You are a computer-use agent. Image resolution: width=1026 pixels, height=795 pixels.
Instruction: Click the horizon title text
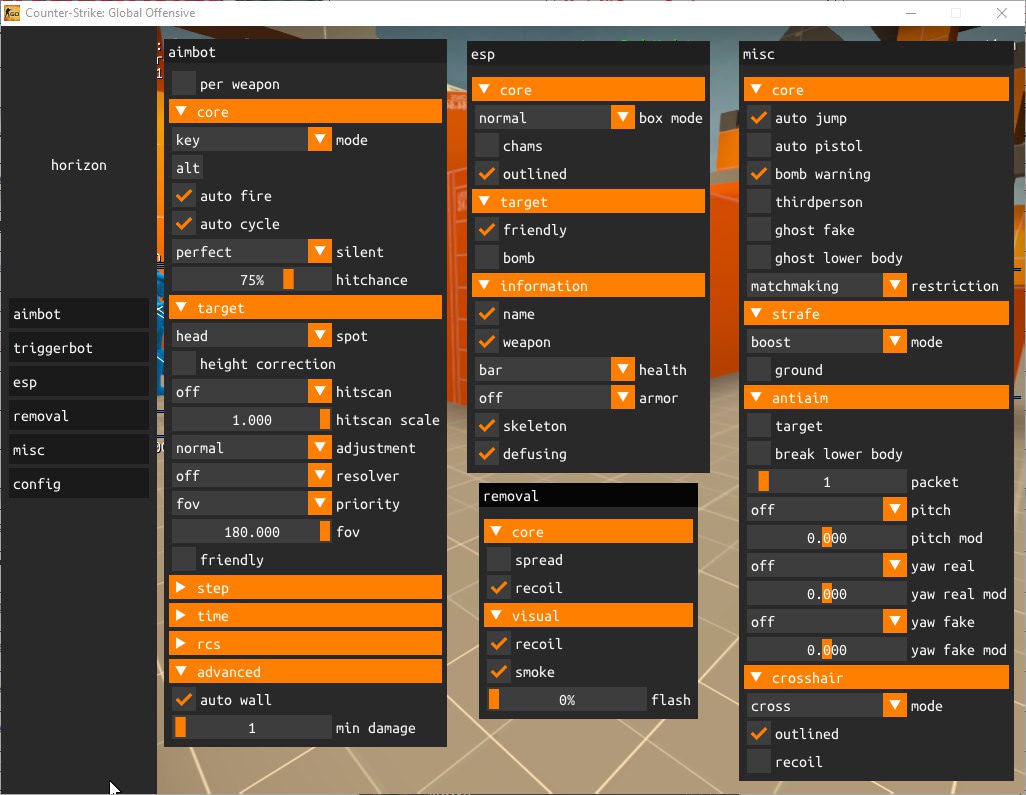click(79, 165)
